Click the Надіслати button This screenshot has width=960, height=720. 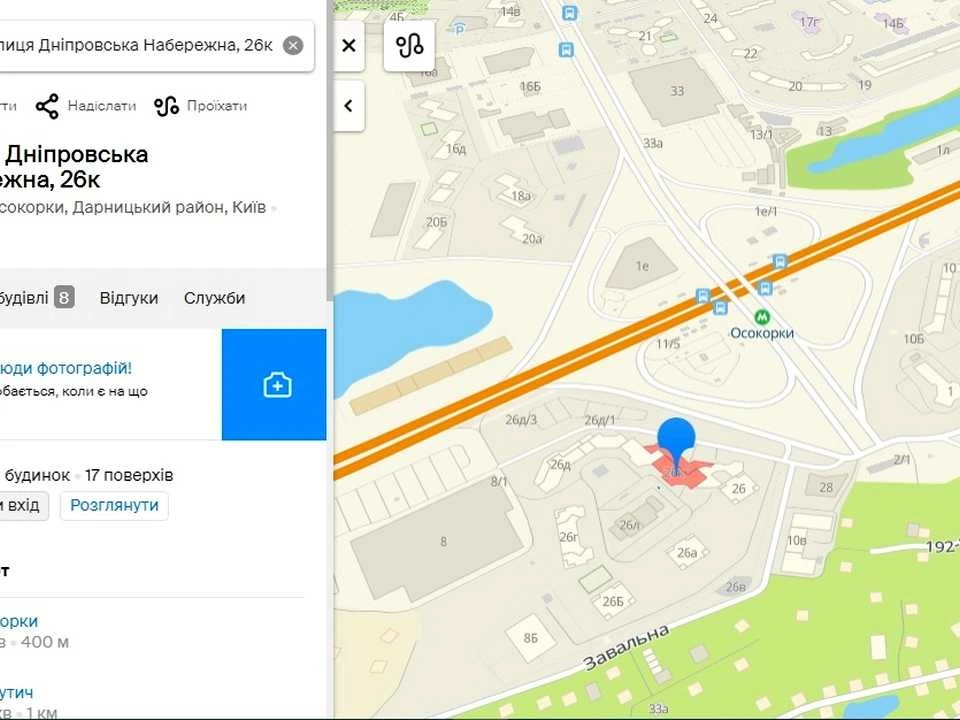click(86, 106)
